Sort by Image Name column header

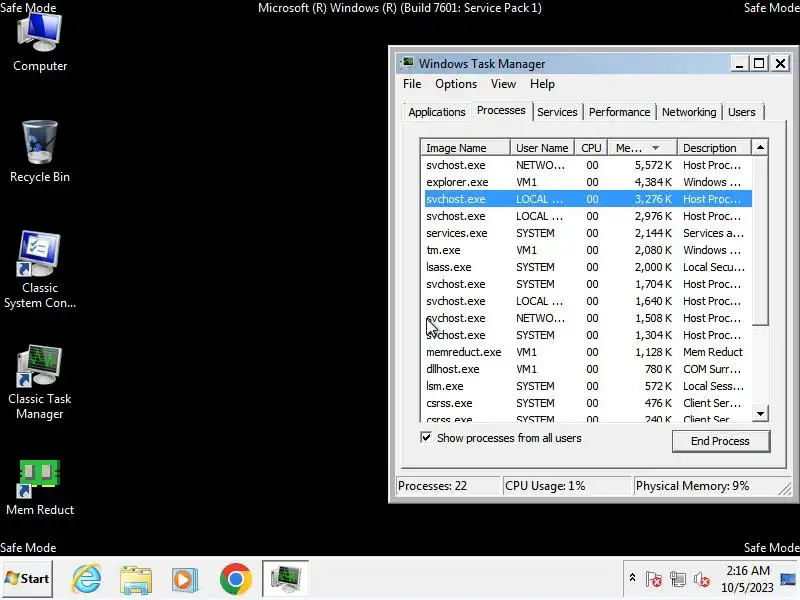465,148
